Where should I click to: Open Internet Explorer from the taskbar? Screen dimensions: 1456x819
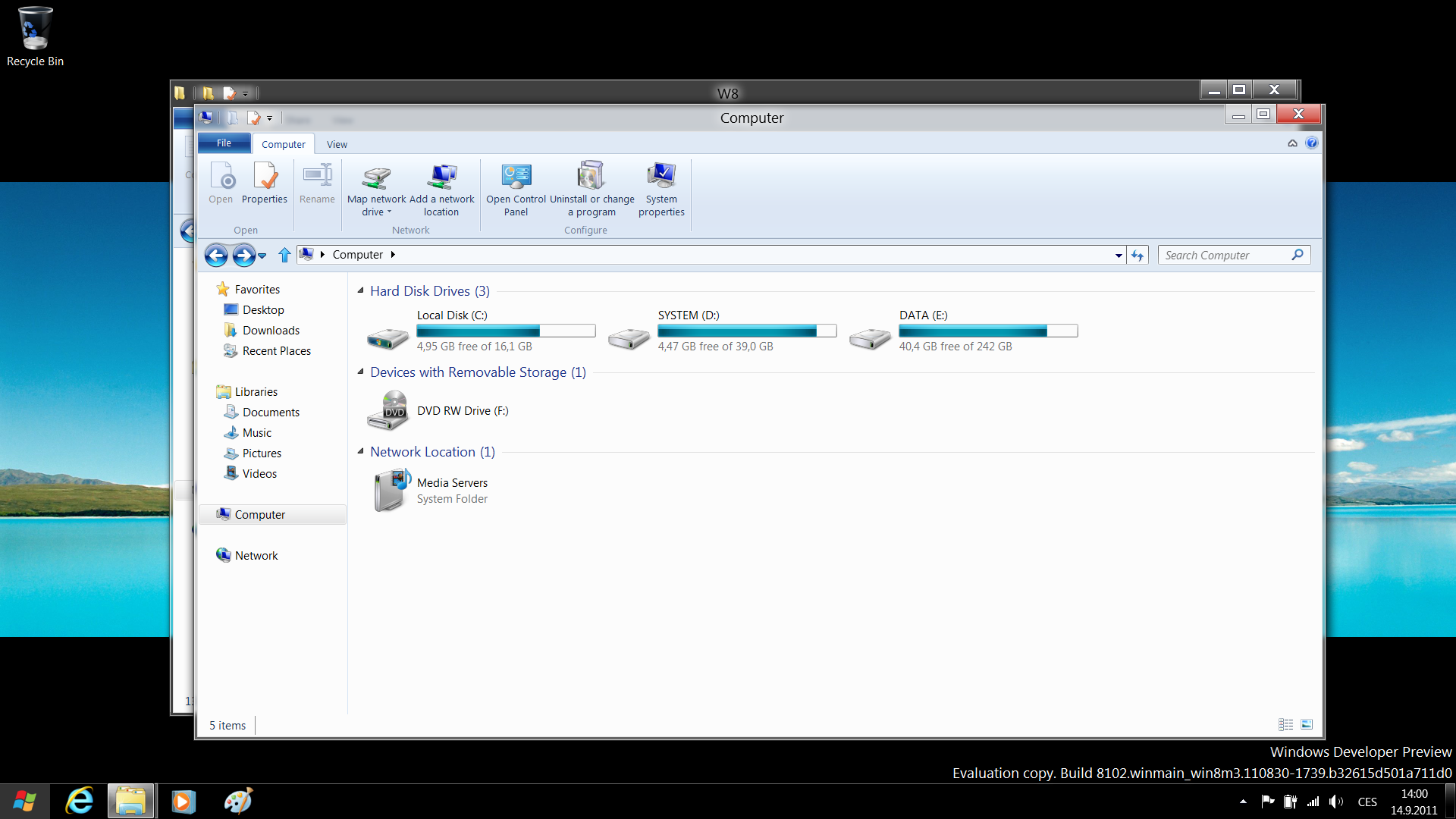[80, 801]
